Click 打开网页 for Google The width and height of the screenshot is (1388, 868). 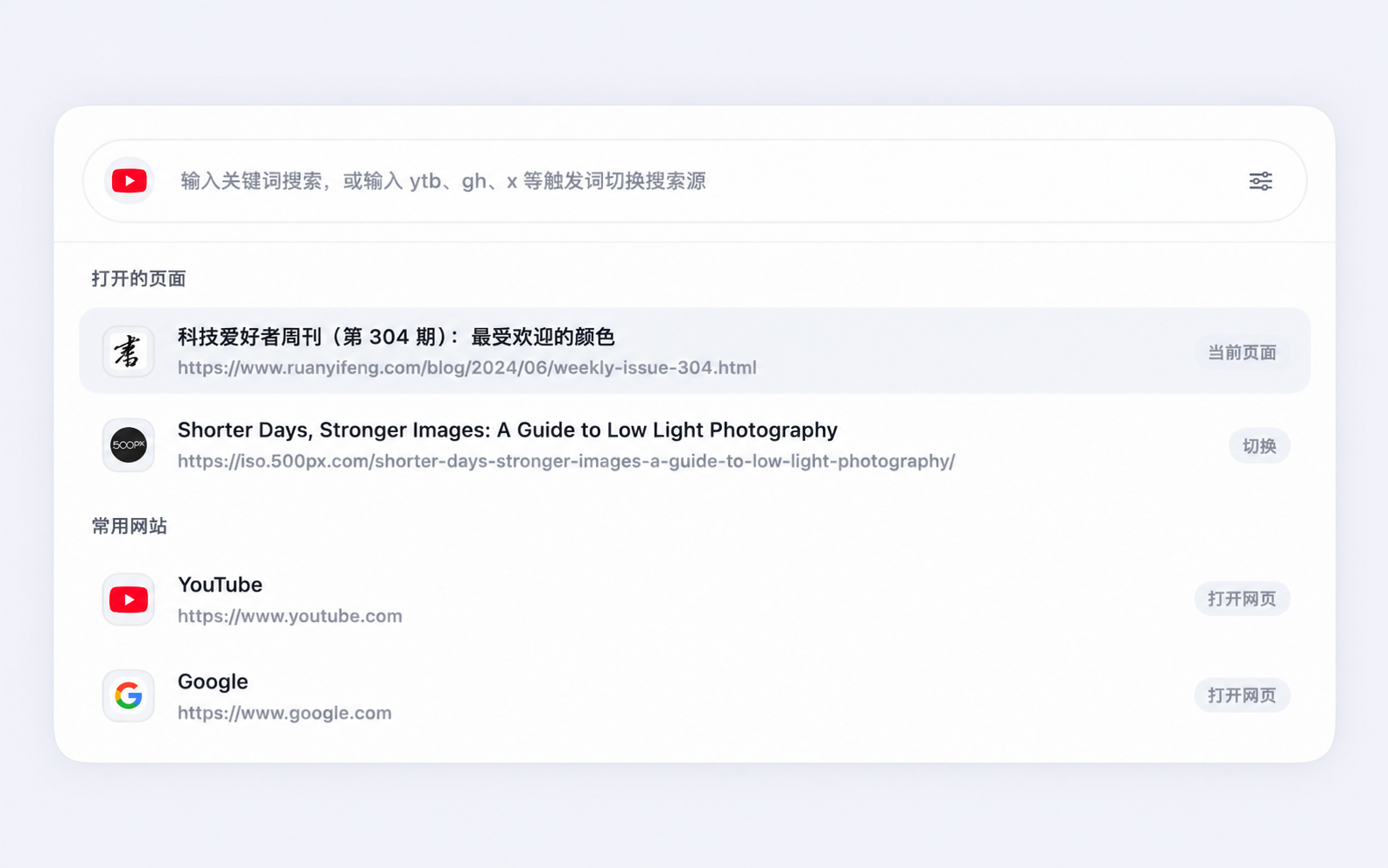(1242, 696)
